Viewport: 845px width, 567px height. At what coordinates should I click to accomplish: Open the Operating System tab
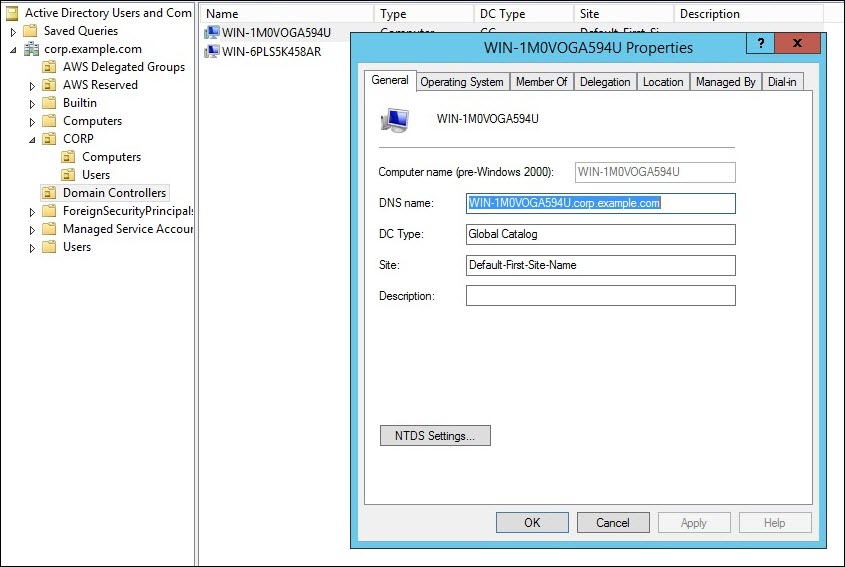[462, 82]
